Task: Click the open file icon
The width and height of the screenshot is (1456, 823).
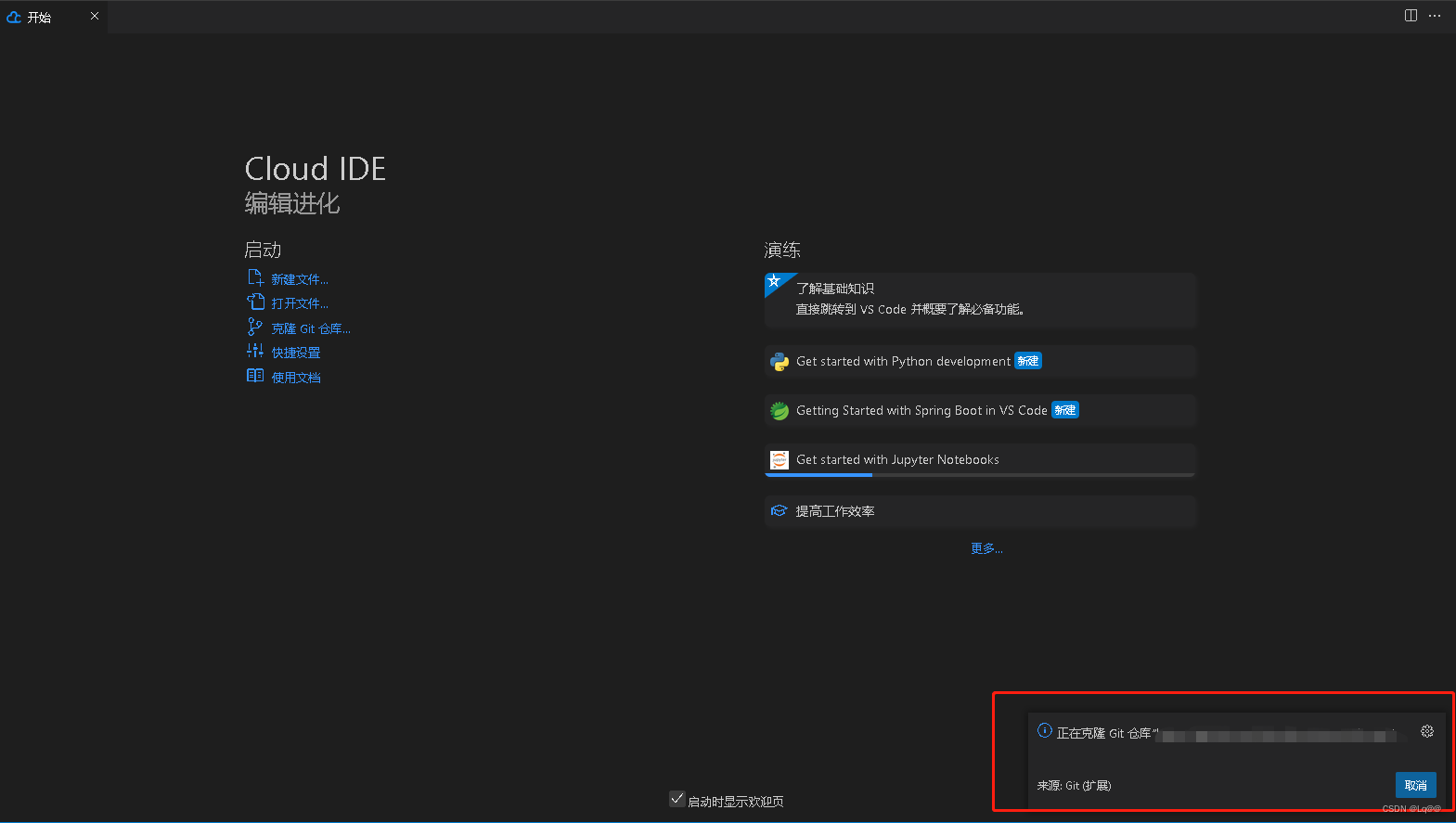Action: coord(255,302)
